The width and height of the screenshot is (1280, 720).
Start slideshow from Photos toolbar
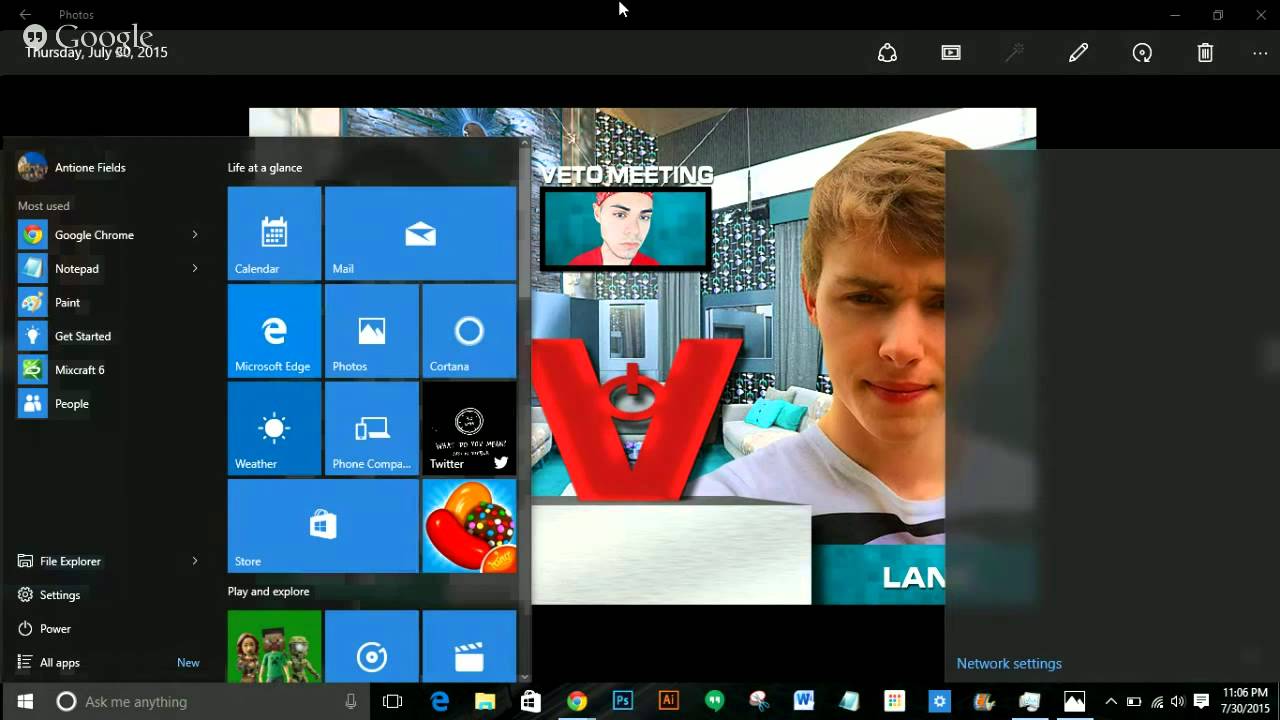point(951,53)
